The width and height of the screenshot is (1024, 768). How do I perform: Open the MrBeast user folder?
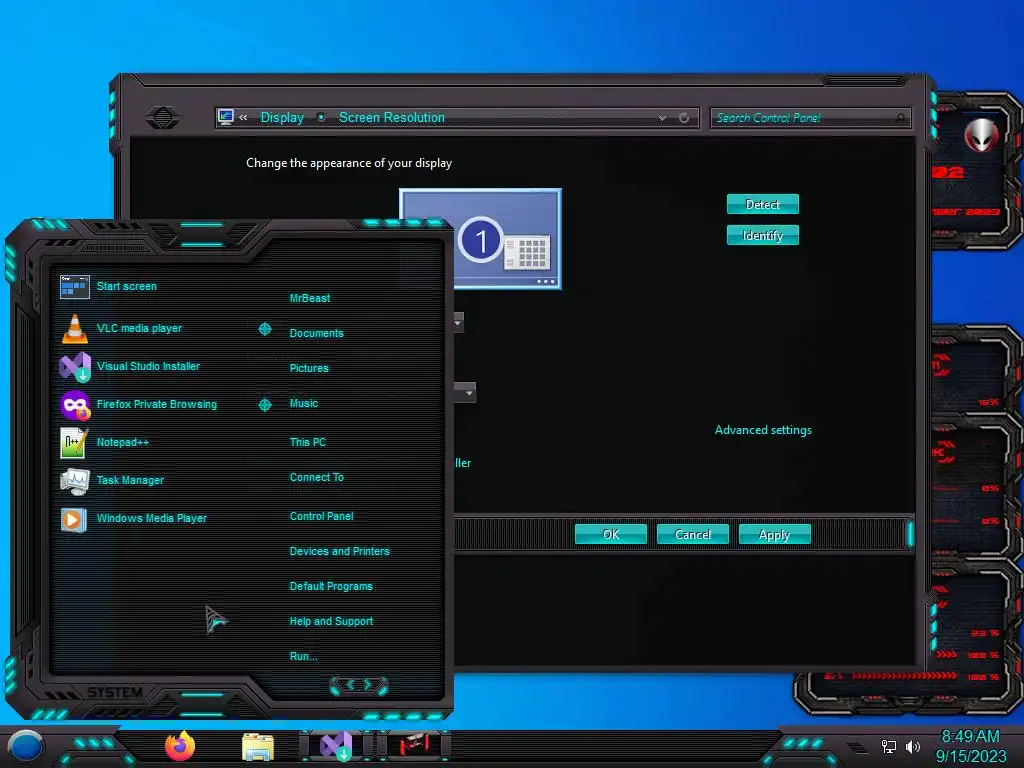tap(310, 298)
